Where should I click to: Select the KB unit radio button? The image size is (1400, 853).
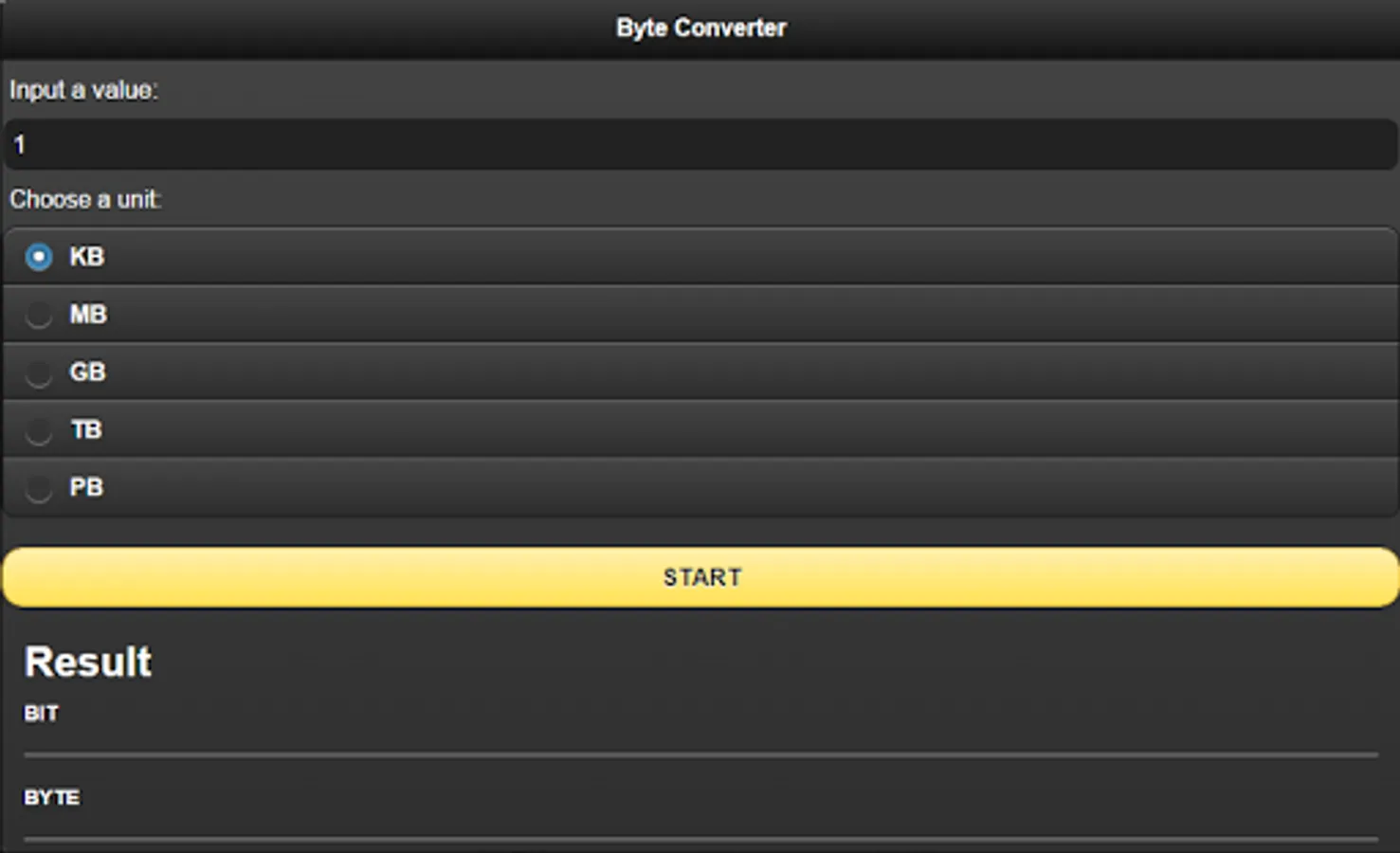click(39, 256)
